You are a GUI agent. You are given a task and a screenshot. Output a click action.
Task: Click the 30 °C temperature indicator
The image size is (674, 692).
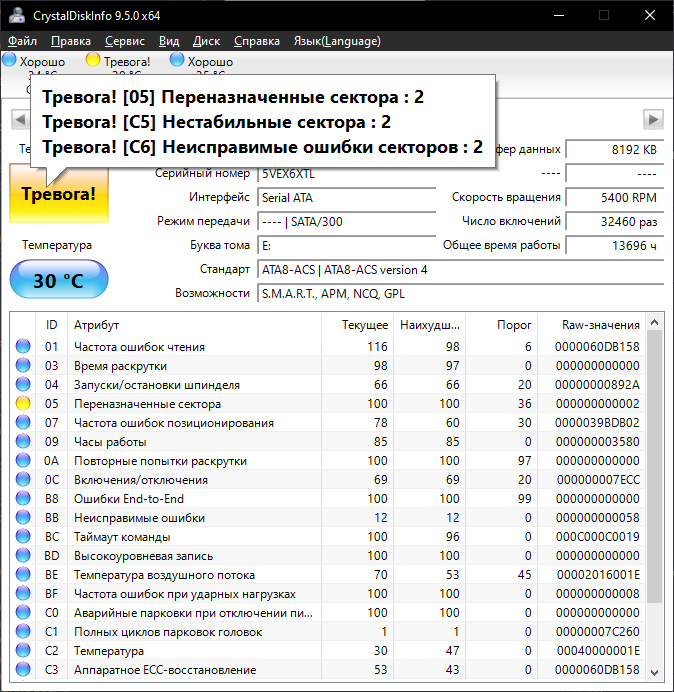pyautogui.click(x=59, y=280)
